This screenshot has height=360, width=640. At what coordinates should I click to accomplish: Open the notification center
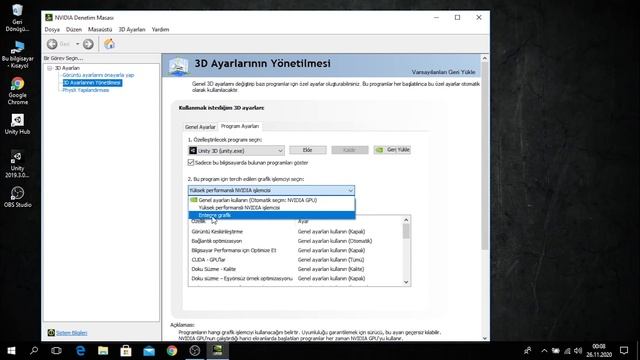pyautogui.click(x=624, y=351)
